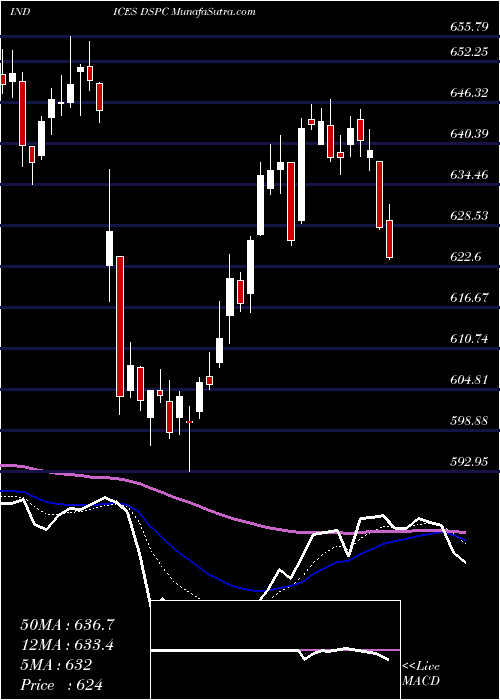Click the 622.6 price level label
This screenshot has width=500, height=700.
tap(465, 257)
